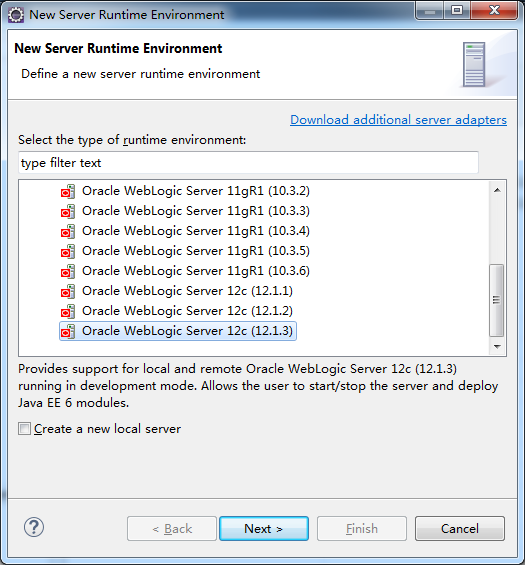Image resolution: width=525 pixels, height=565 pixels.
Task: Enable Create a new local server checkbox
Action: [x=25, y=429]
